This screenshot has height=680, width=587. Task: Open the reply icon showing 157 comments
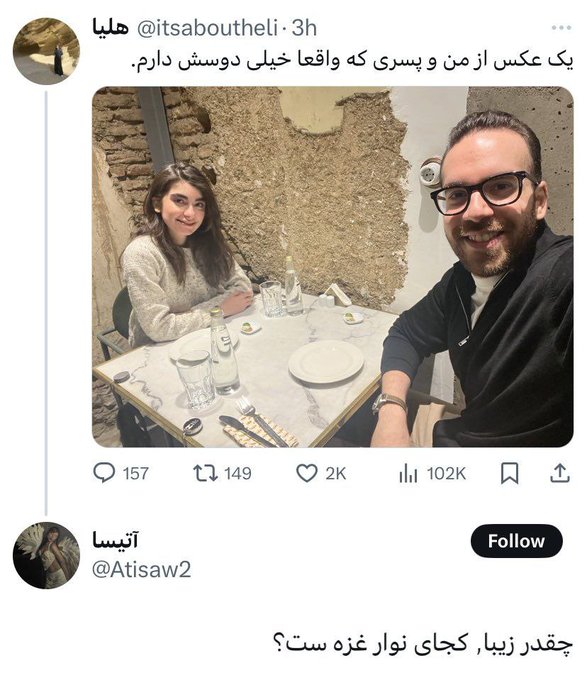pos(104,473)
